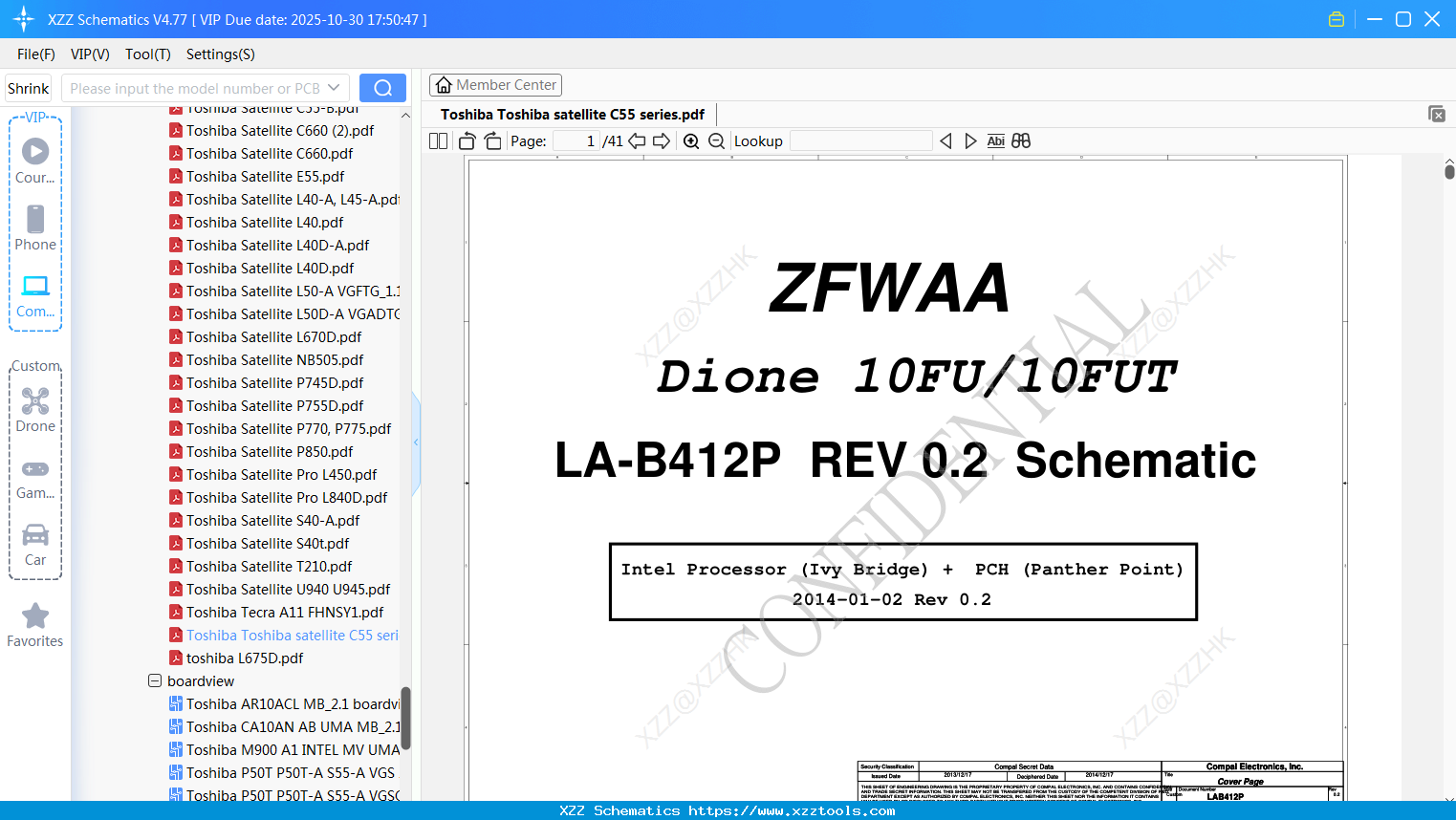Open Toshiba Satellite P755D.pdf

(x=266, y=406)
